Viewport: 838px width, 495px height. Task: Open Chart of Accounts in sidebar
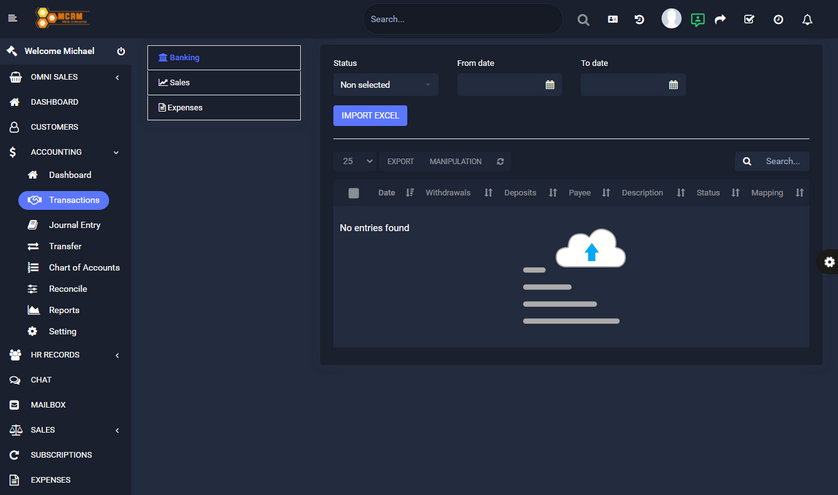(84, 268)
